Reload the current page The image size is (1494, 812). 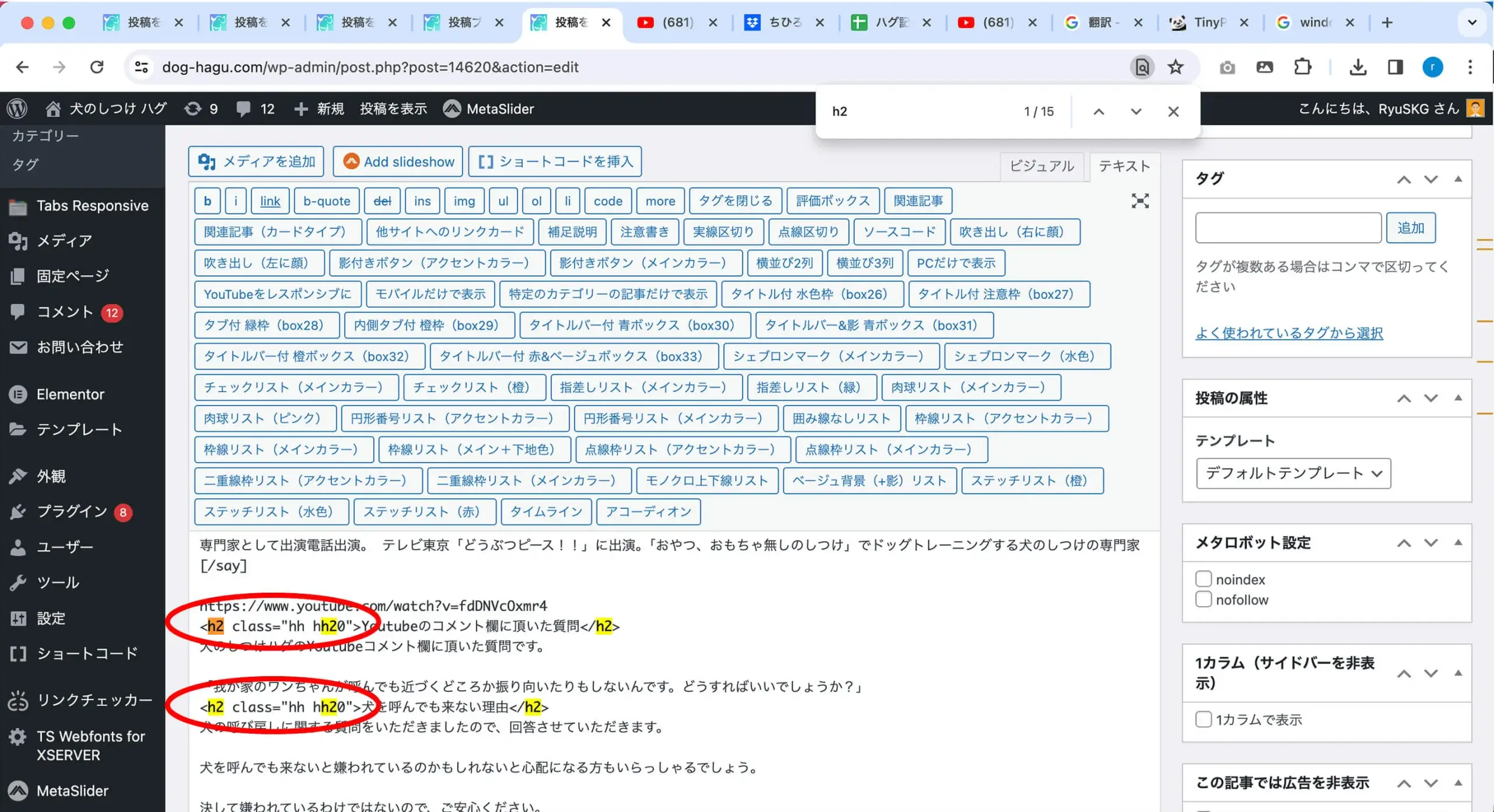(97, 67)
